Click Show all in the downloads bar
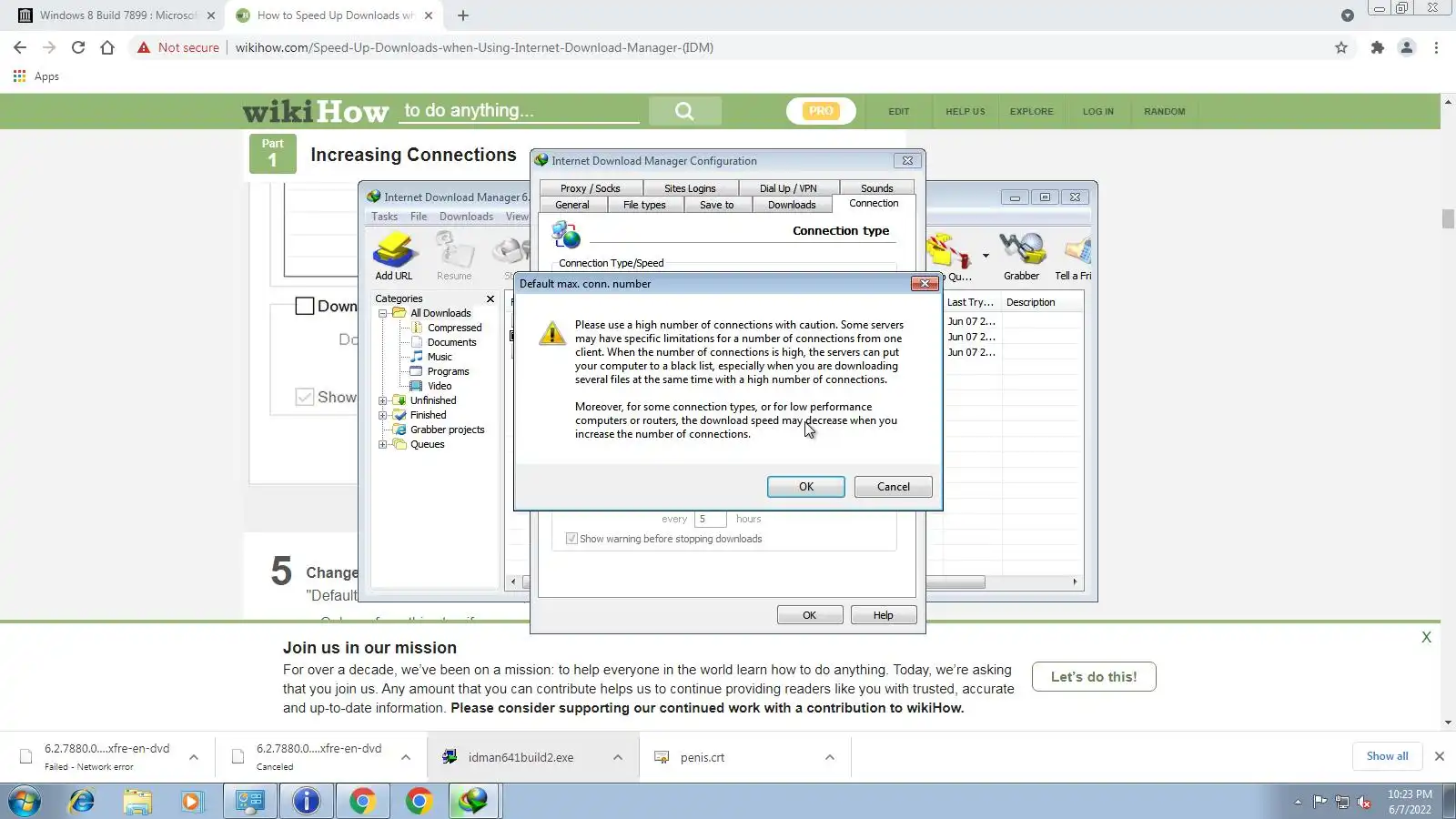1456x819 pixels. click(x=1387, y=756)
